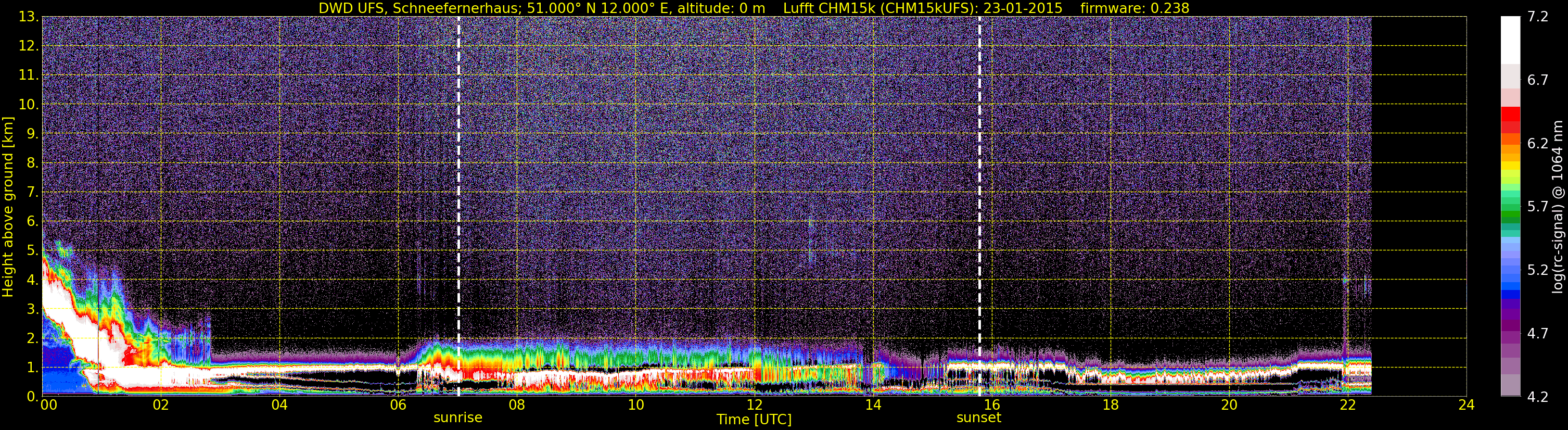The image size is (1568, 430).
Task: Click the '4.' height axis tick label
Action: pos(32,280)
